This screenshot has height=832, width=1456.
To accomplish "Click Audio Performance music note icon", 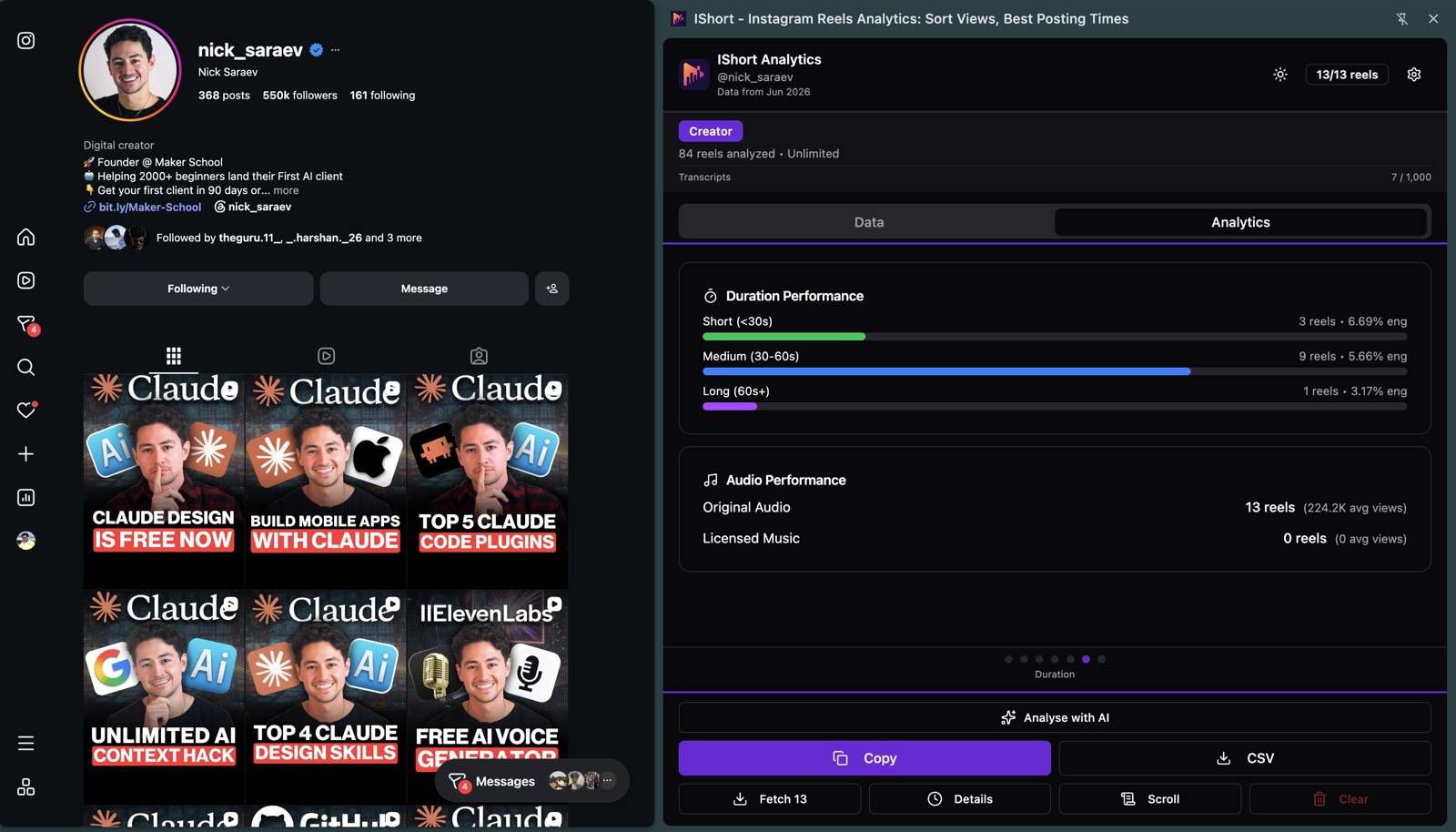I will tap(711, 480).
